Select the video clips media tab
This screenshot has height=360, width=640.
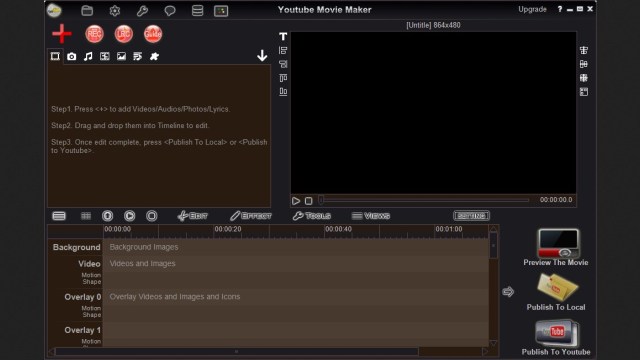pos(55,56)
